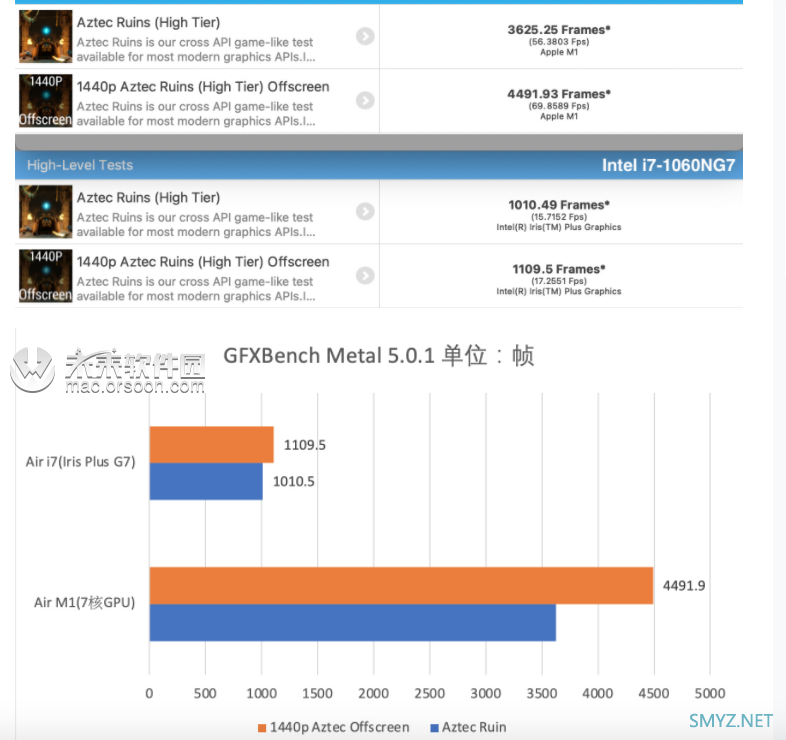Image resolution: width=786 pixels, height=740 pixels.
Task: Click the 5000 x-axis tick label
Action: pyautogui.click(x=710, y=693)
